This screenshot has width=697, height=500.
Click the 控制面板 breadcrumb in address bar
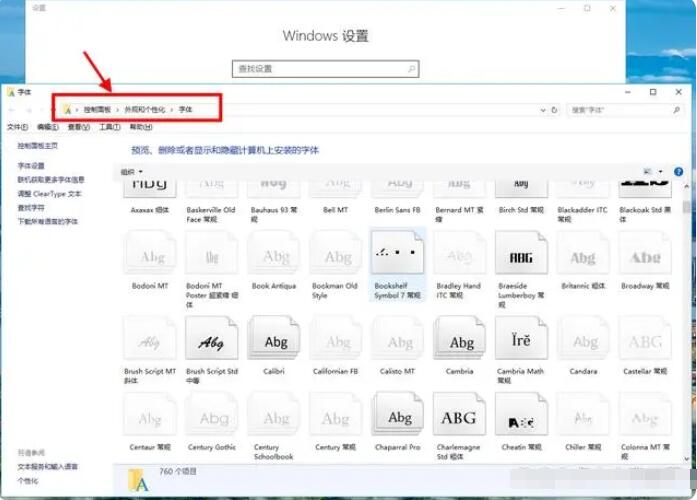point(97,109)
